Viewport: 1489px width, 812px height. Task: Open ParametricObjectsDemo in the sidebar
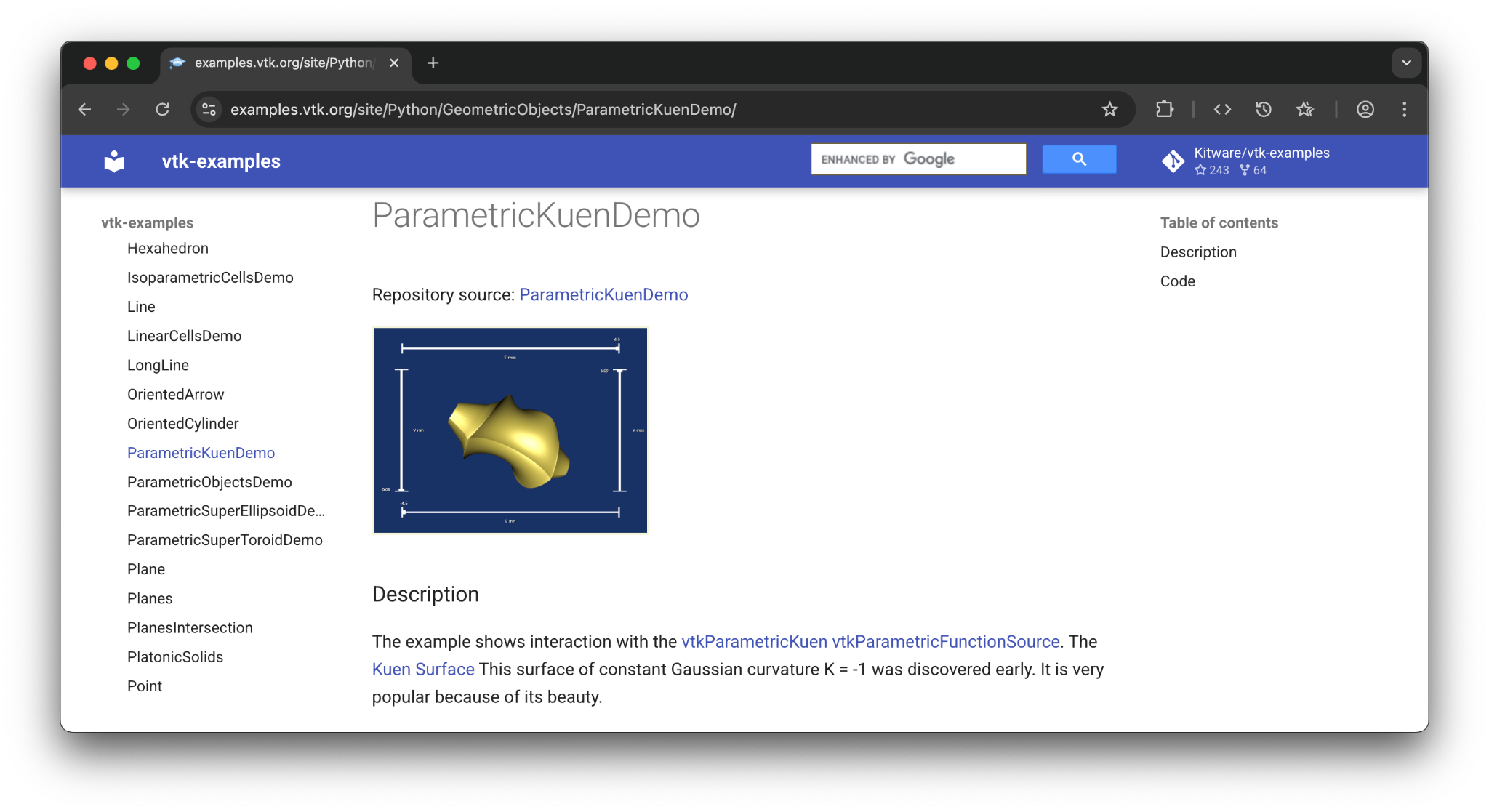pos(209,482)
